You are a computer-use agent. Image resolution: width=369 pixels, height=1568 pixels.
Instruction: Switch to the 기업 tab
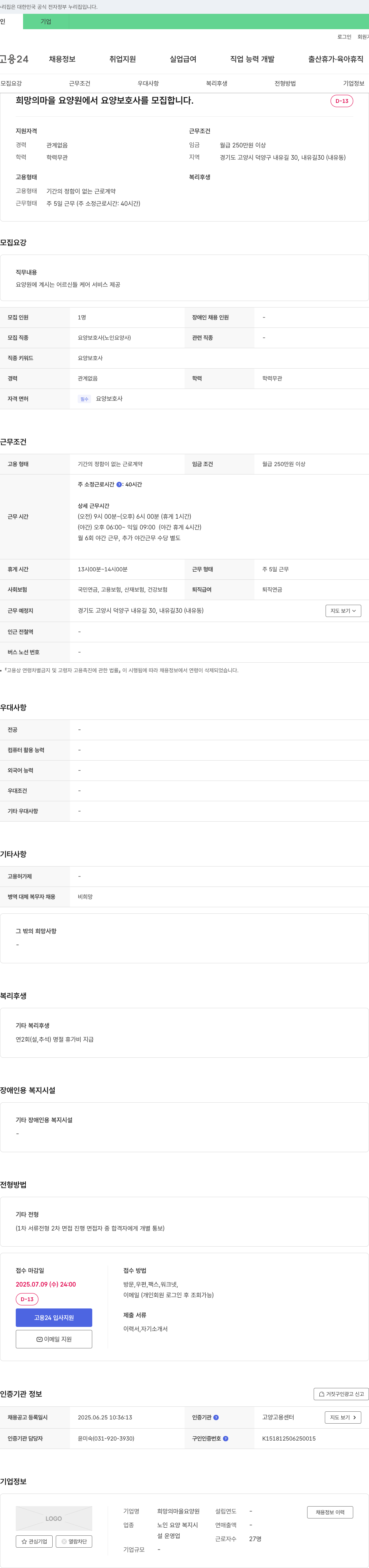(x=46, y=21)
